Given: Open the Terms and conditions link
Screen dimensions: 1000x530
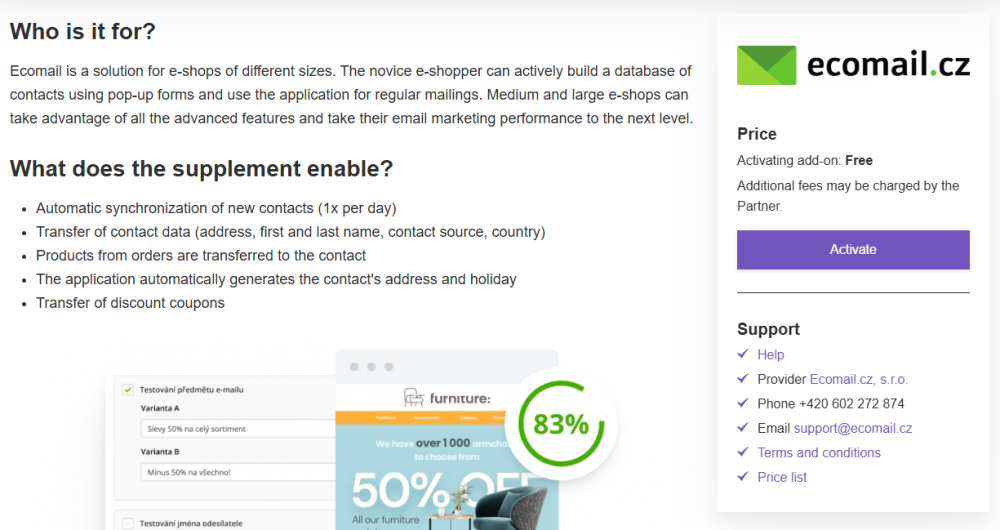Looking at the screenshot, I should coord(819,453).
